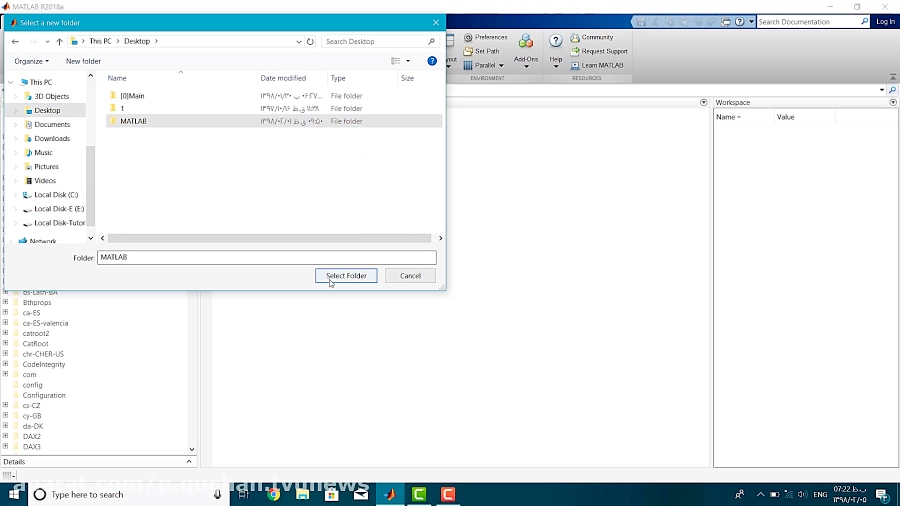This screenshot has width=900, height=506.
Task: Select Videos in navigation pane
Action: (45, 181)
